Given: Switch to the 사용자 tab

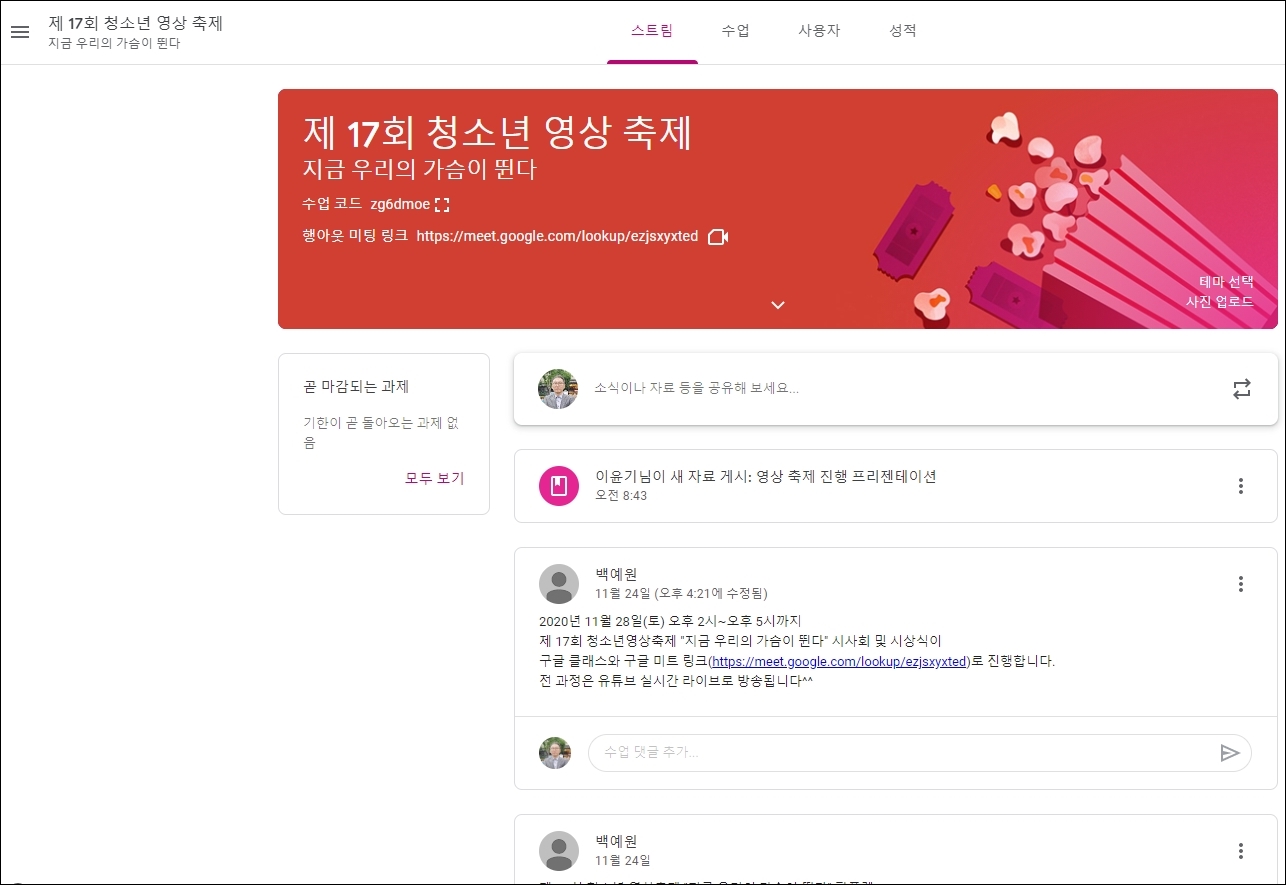Looking at the screenshot, I should 819,31.
